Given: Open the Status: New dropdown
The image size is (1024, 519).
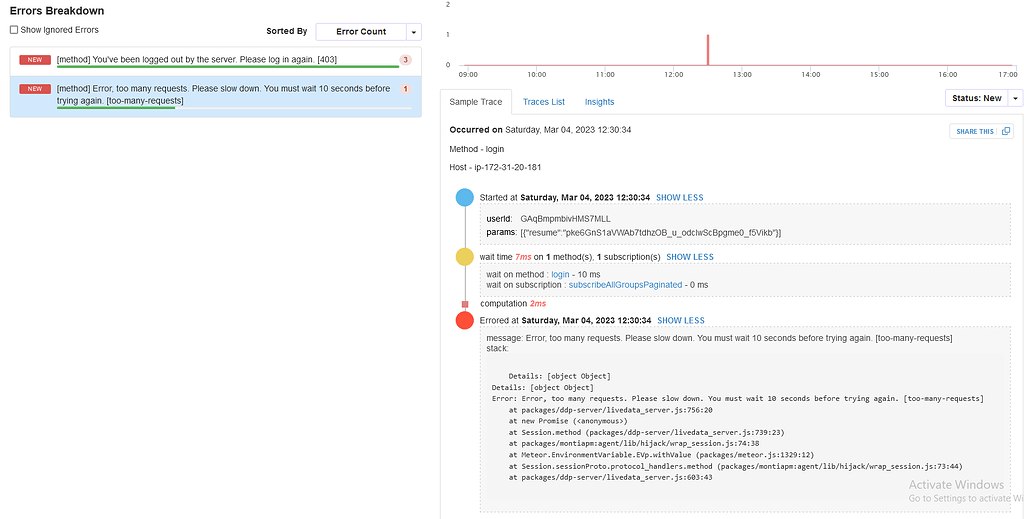Looking at the screenshot, I should click(976, 98).
